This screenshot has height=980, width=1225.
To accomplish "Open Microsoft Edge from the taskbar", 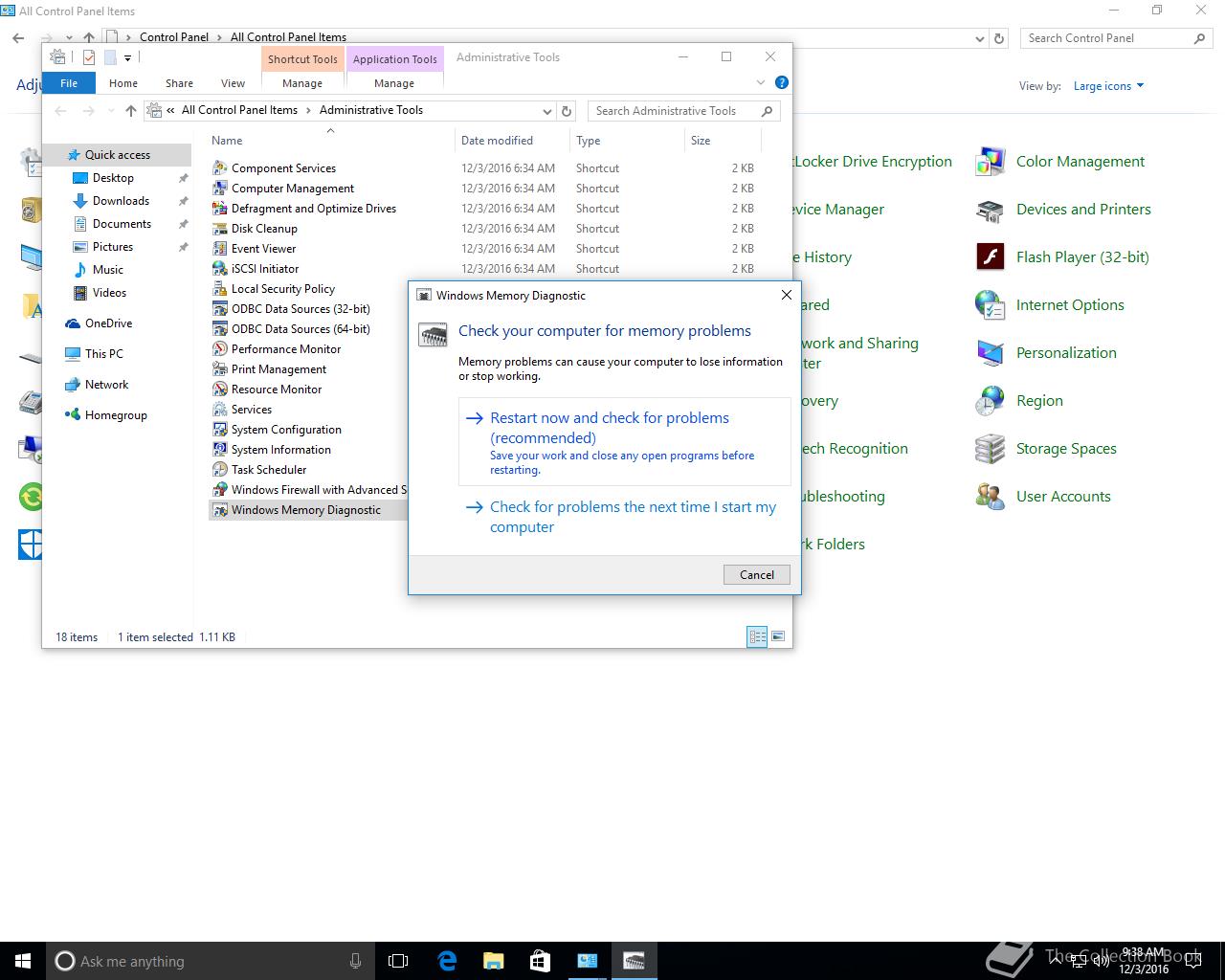I will (x=447, y=961).
